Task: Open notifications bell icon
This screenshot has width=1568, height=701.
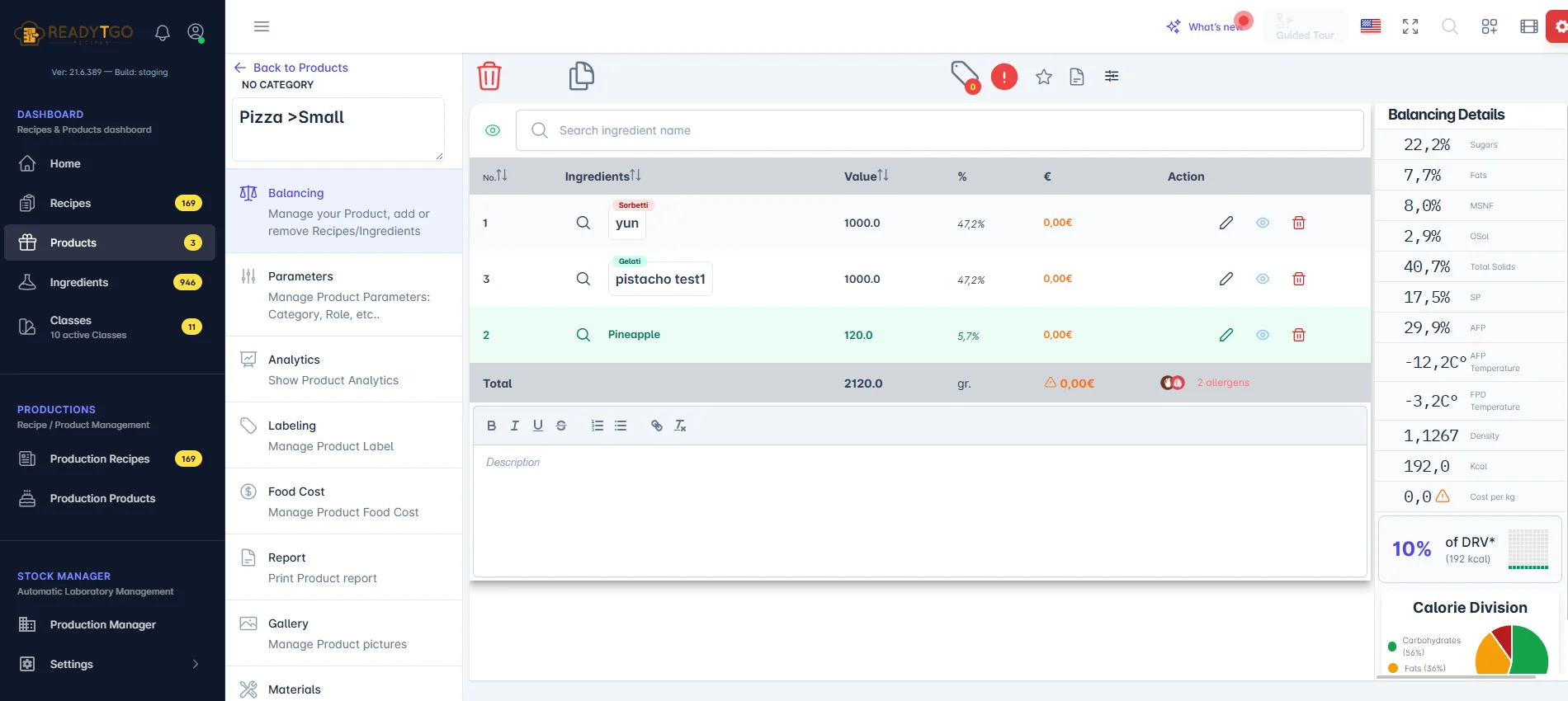Action: tap(163, 32)
